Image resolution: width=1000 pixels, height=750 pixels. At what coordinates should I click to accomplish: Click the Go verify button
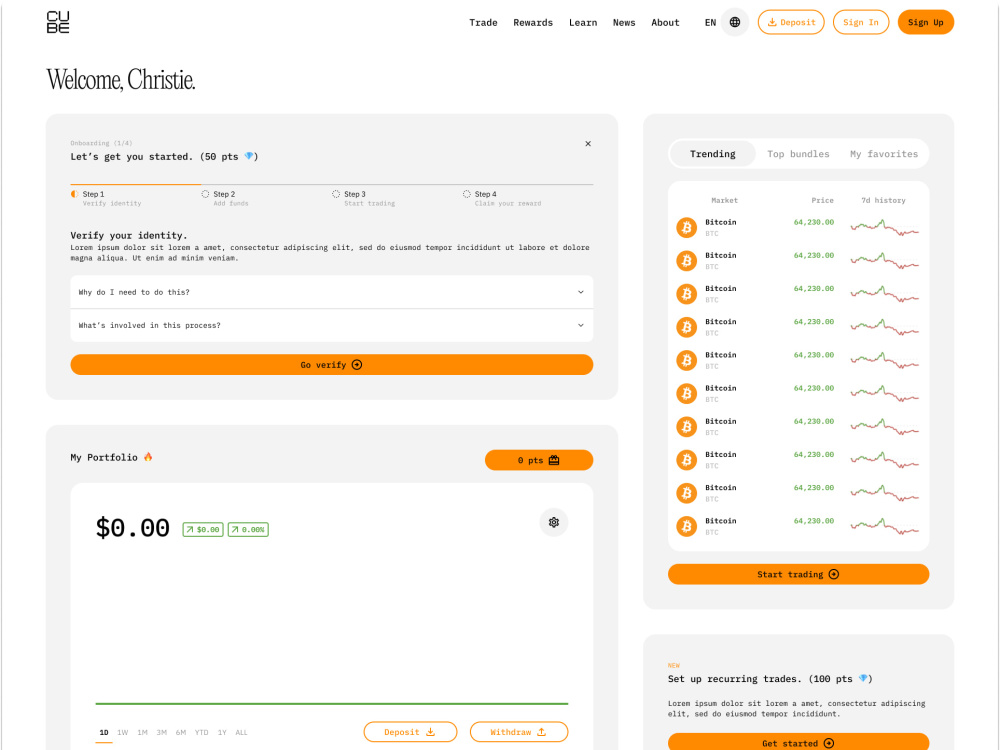pos(332,365)
